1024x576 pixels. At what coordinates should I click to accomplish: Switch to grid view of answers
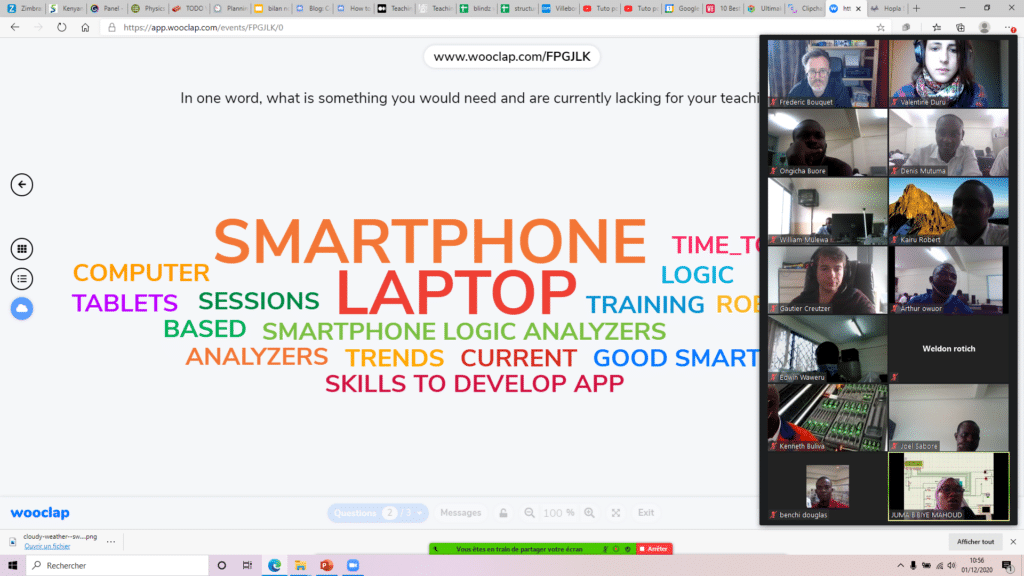tap(22, 249)
